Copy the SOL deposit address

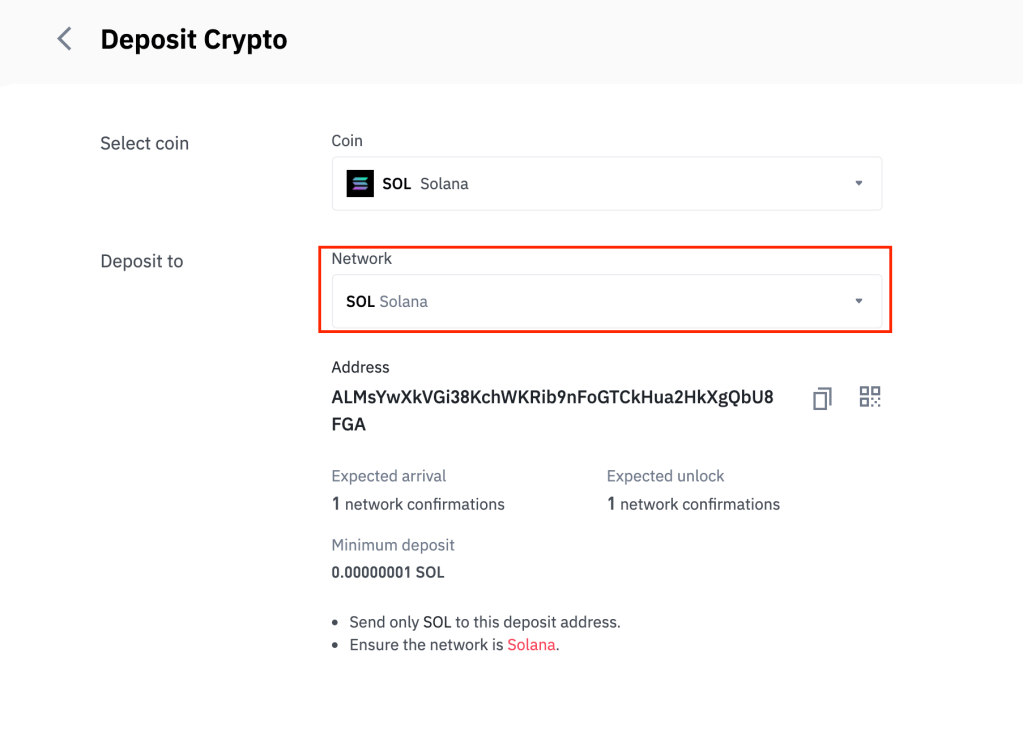tap(822, 398)
